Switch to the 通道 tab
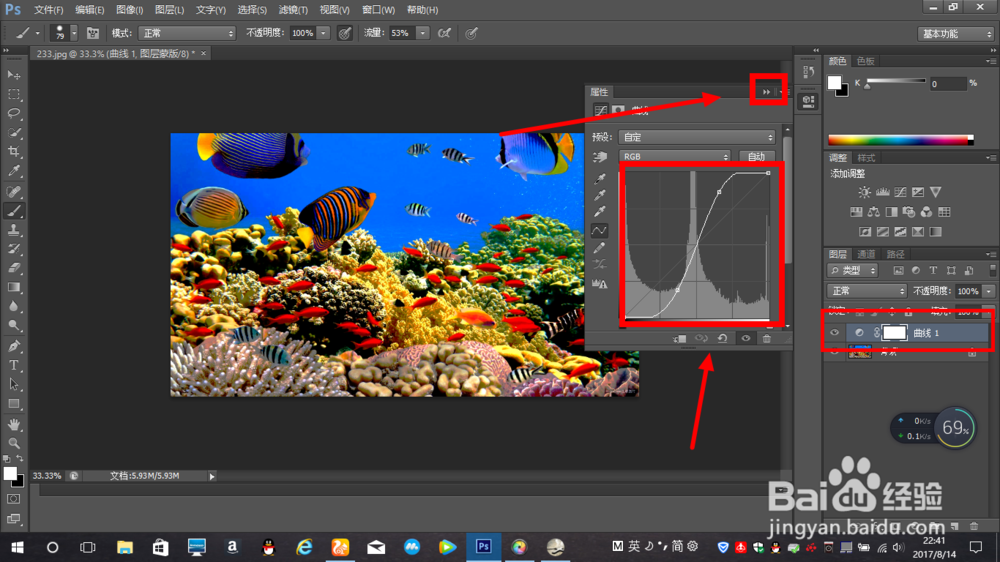 [x=865, y=254]
